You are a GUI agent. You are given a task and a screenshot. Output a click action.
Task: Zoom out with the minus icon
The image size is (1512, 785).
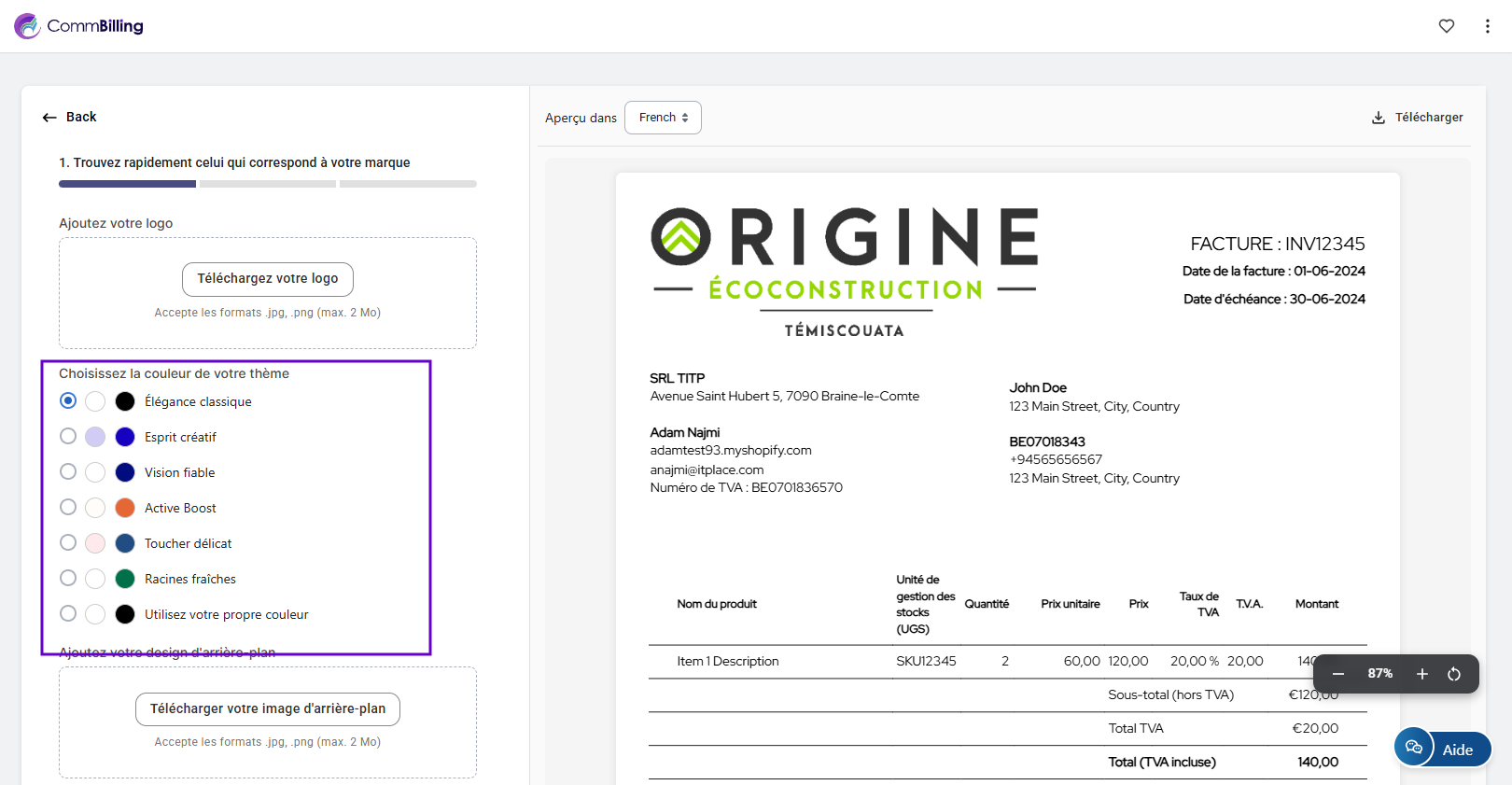[1337, 674]
